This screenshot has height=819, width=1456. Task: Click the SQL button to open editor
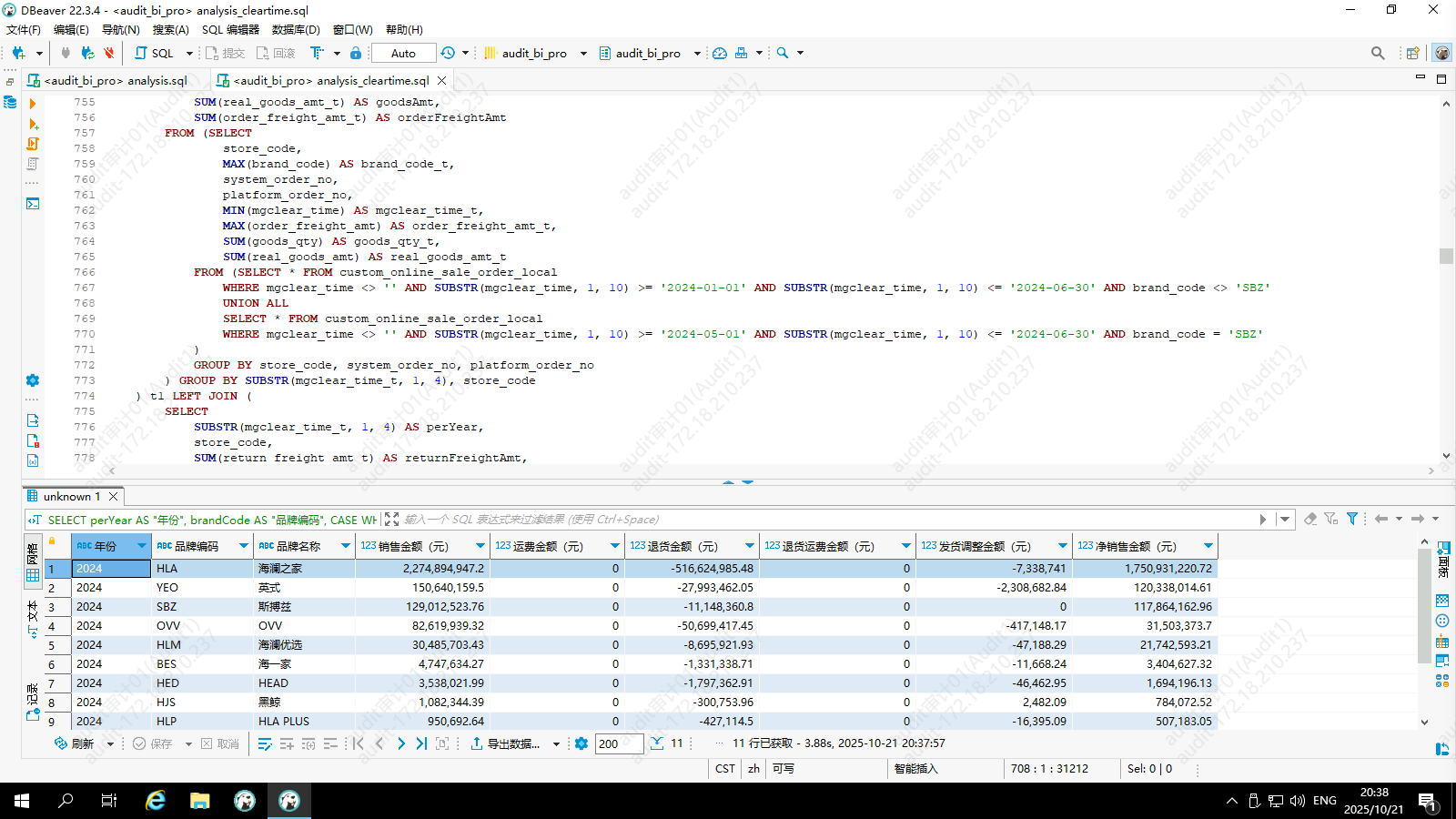click(x=155, y=53)
